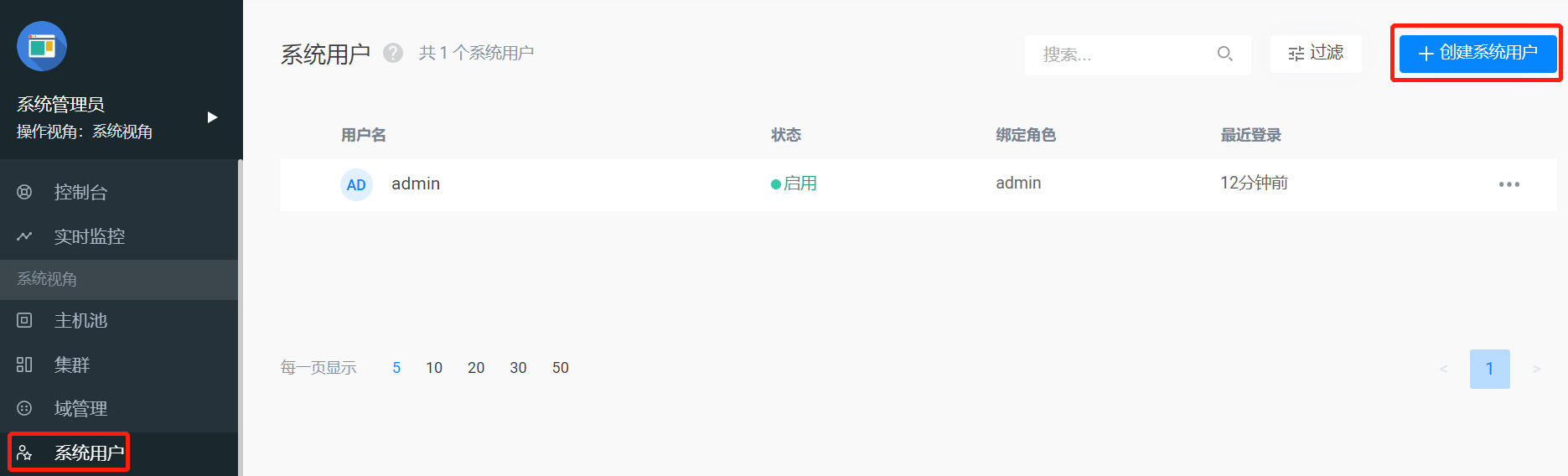Open the 过滤 filter options
Screen dimensions: 1568x476
[x=1316, y=54]
